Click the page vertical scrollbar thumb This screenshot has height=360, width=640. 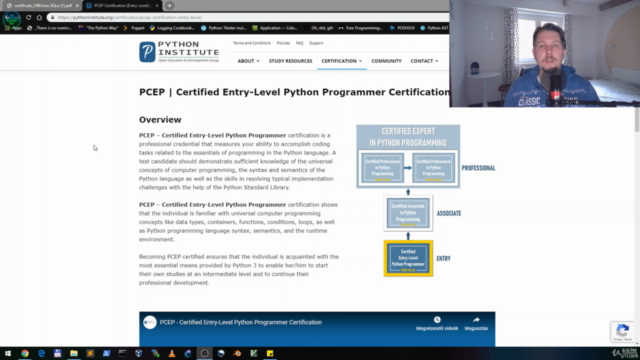637,119
